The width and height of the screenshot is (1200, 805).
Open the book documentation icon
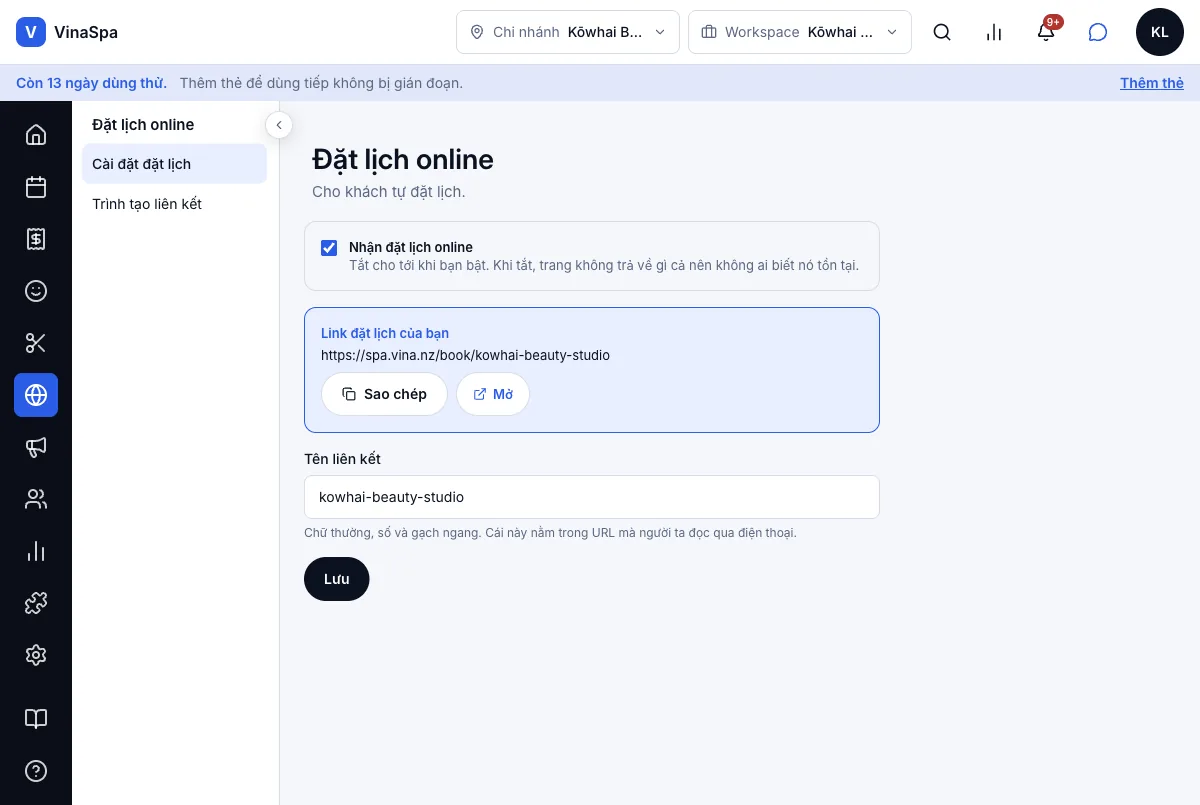pyautogui.click(x=36, y=719)
